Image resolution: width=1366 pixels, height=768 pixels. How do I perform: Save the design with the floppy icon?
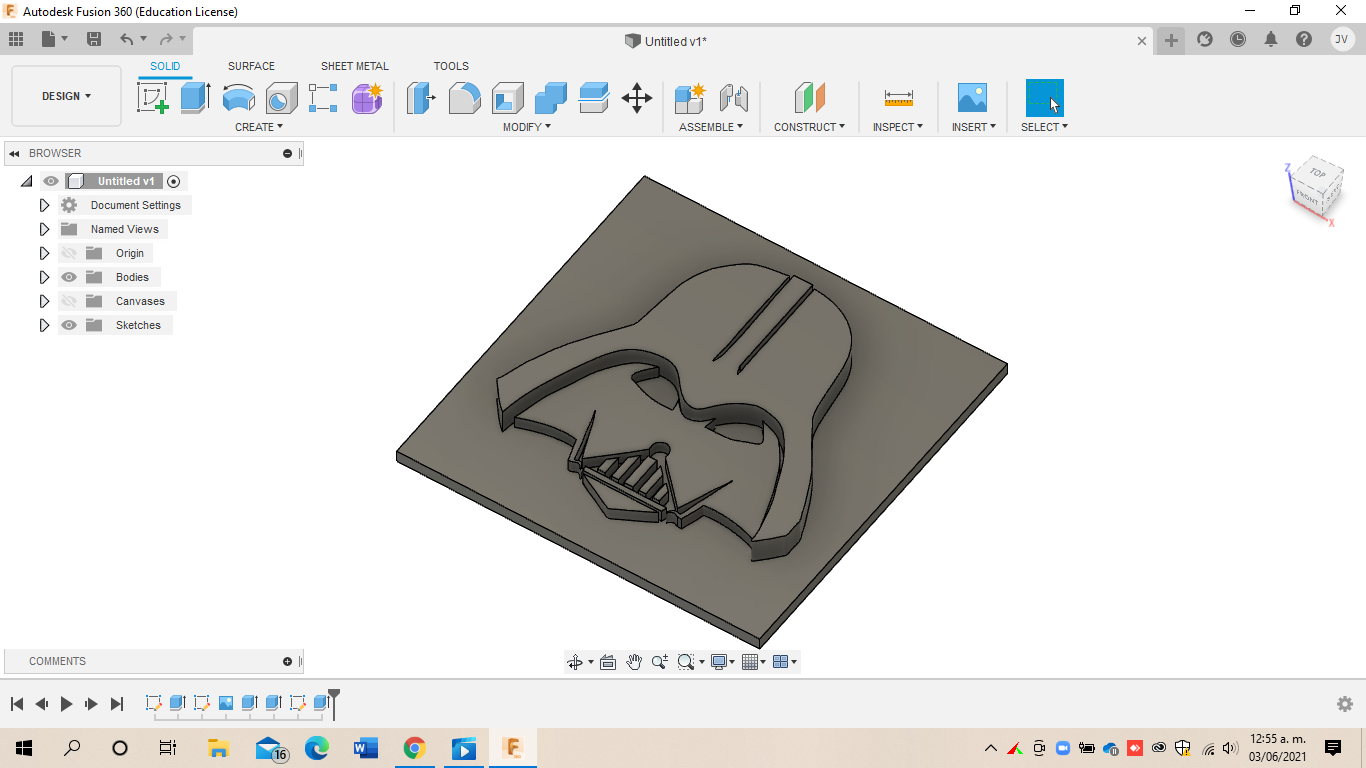[94, 39]
